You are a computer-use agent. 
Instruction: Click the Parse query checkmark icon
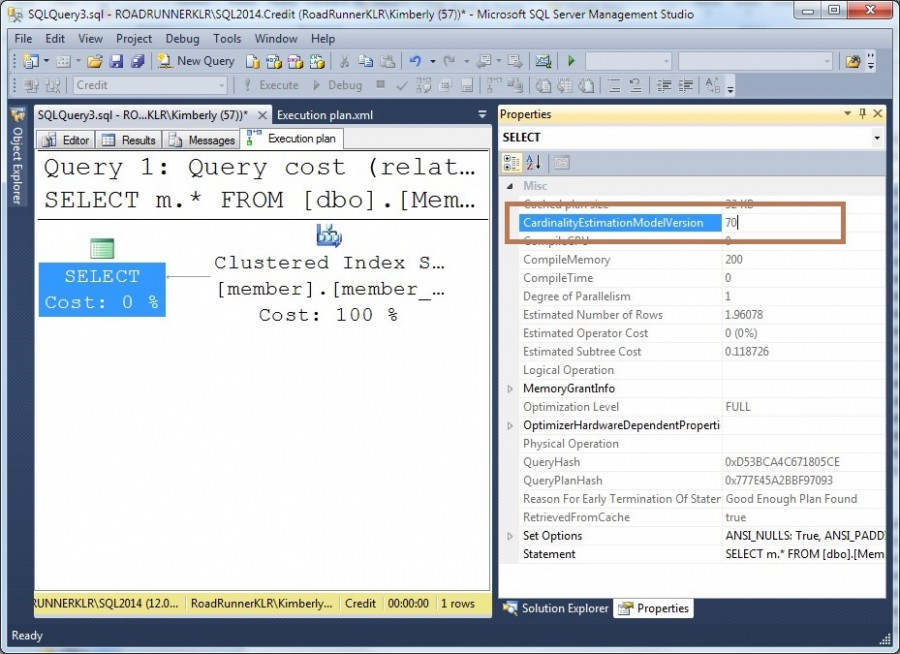[400, 86]
